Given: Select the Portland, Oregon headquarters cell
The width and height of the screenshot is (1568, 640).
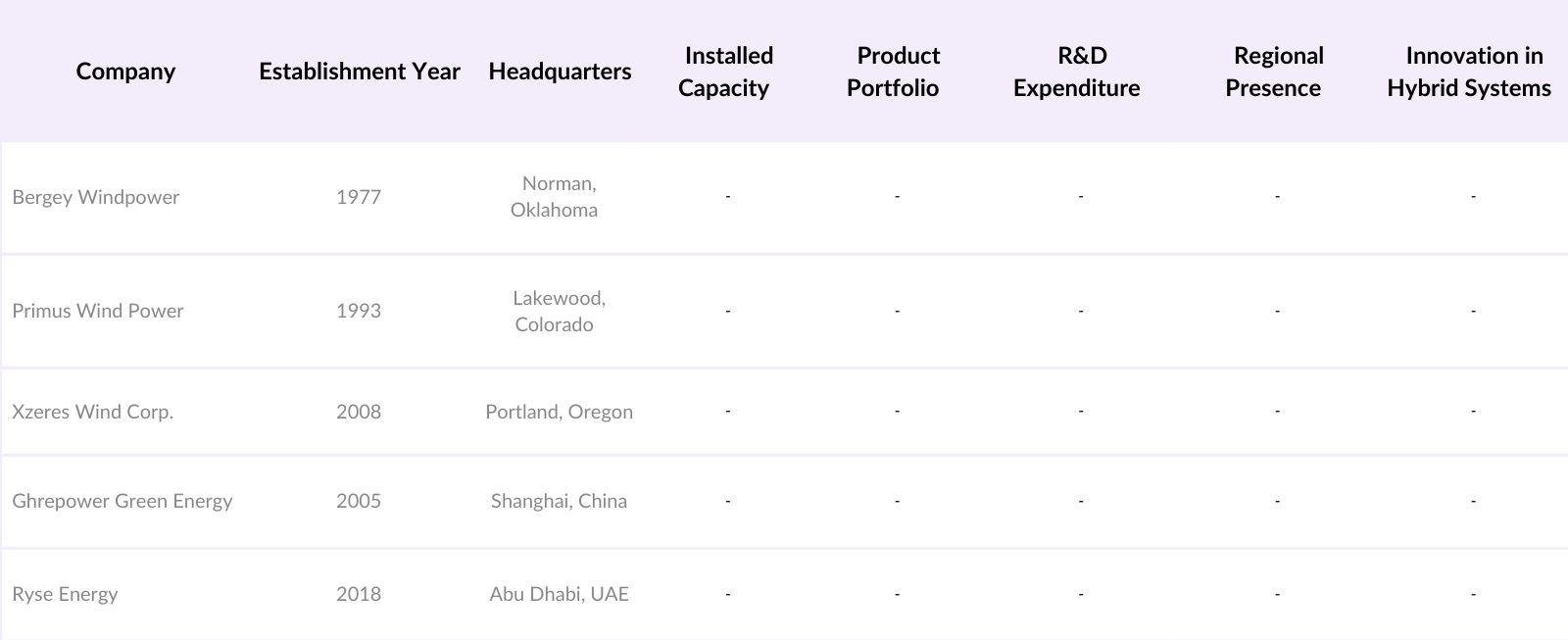Looking at the screenshot, I should 559,412.
